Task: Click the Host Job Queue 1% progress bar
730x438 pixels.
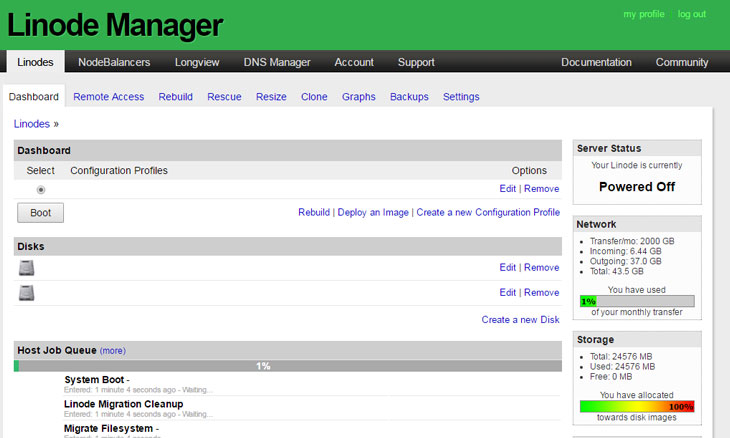Action: [288, 366]
